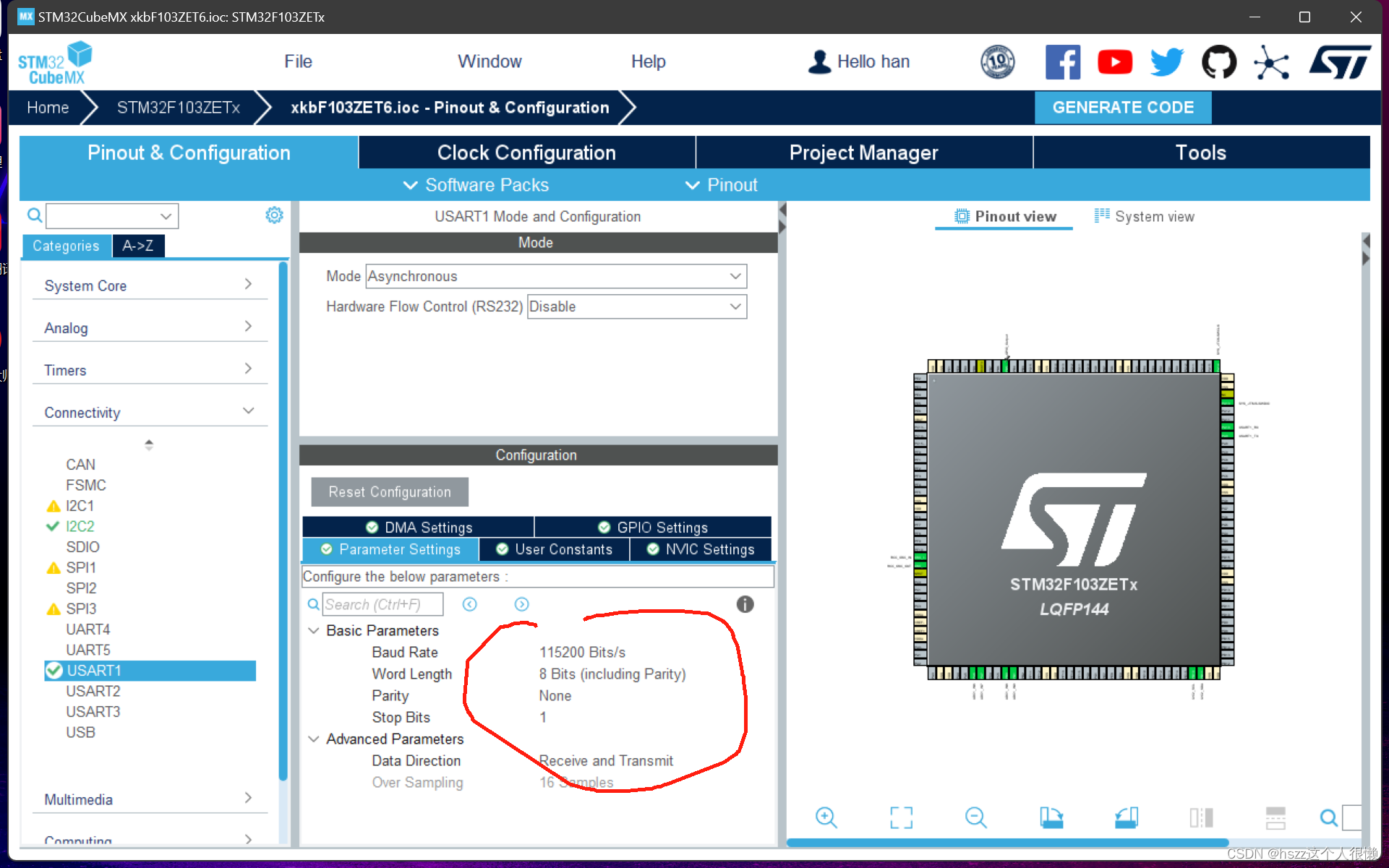Open the peripheral search combo box
The width and height of the screenshot is (1389, 868).
[112, 215]
